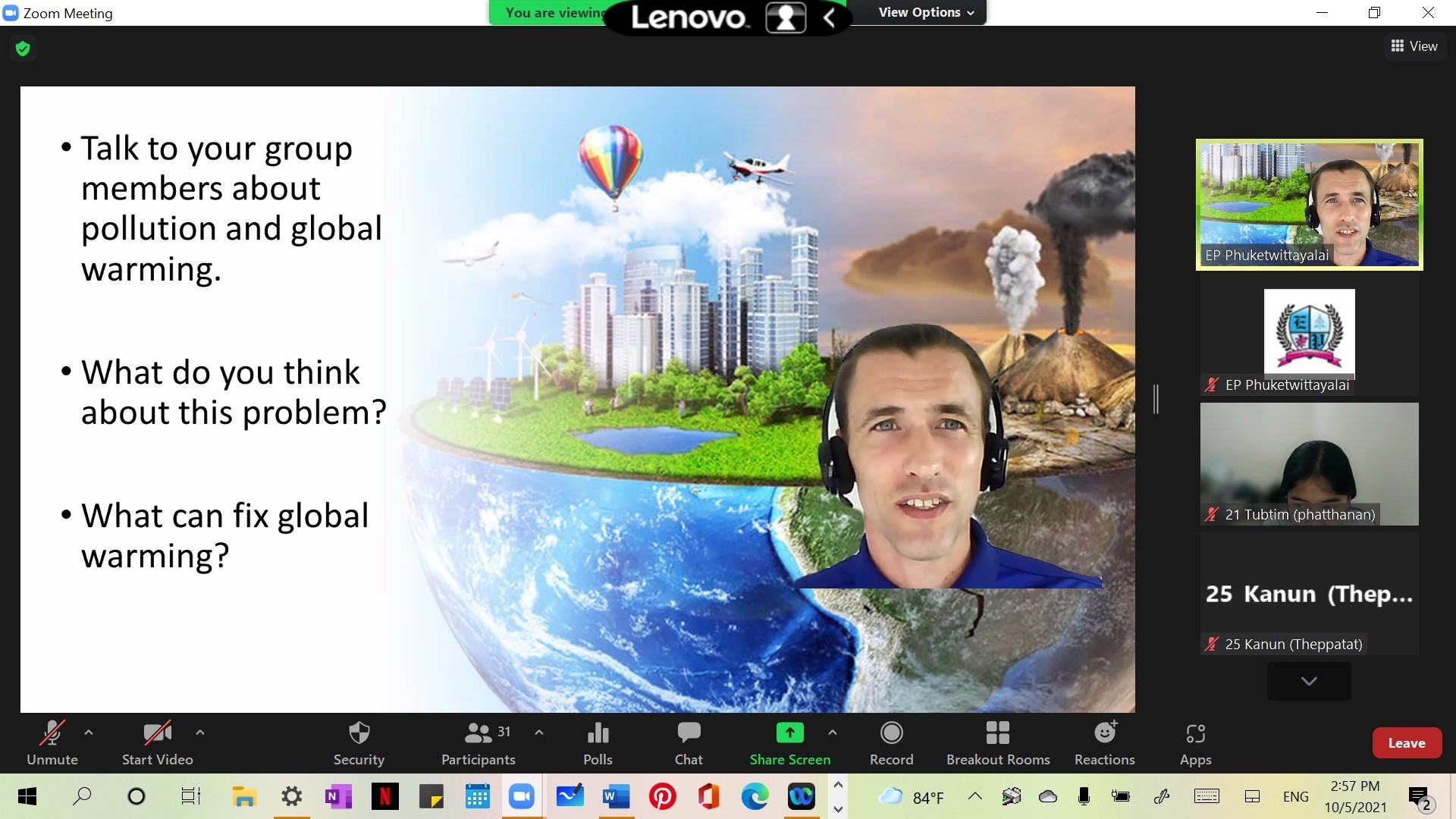Screen dimensions: 1456x819
Task: Open Whiteboard app from taskbar
Action: [x=570, y=796]
